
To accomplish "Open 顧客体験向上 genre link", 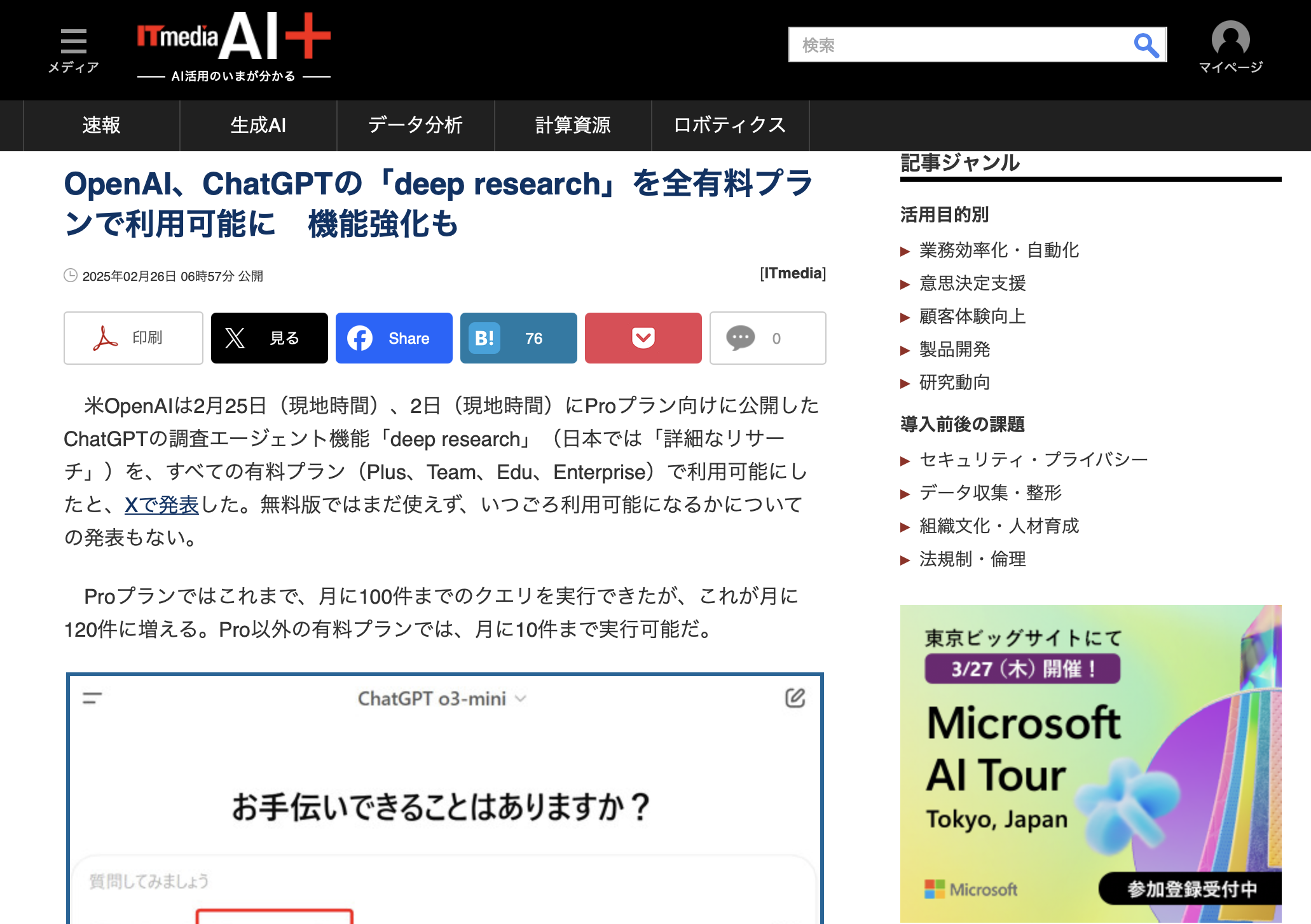I will (973, 316).
